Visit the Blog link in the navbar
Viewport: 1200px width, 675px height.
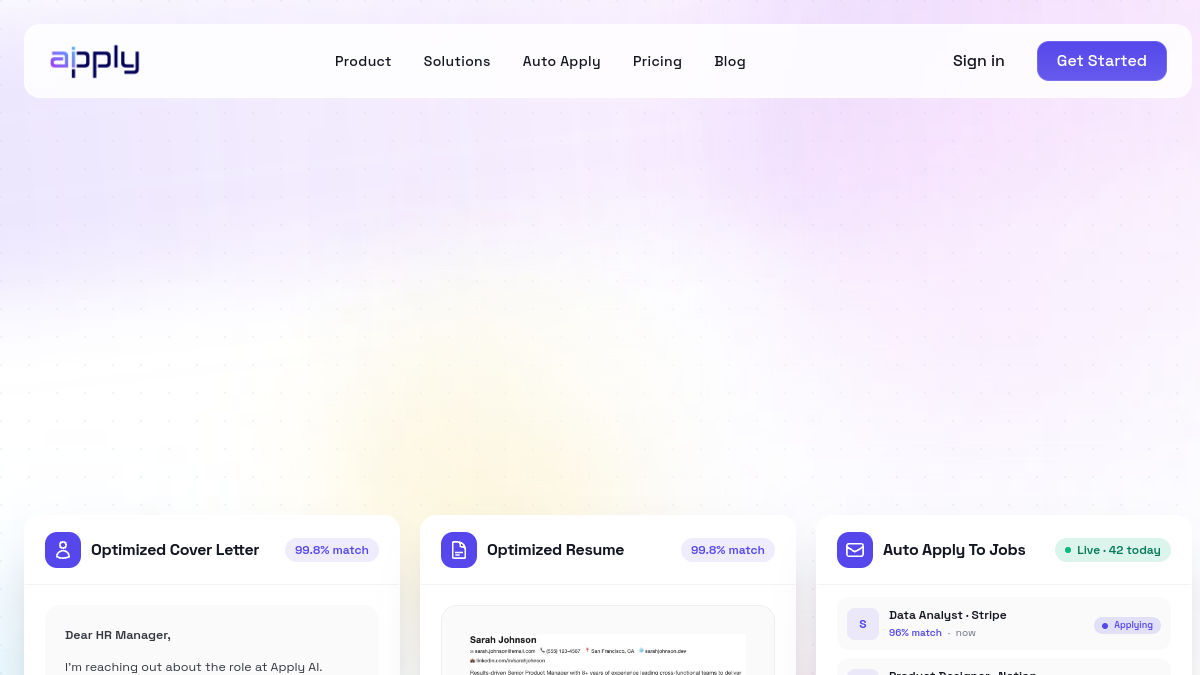[730, 61]
